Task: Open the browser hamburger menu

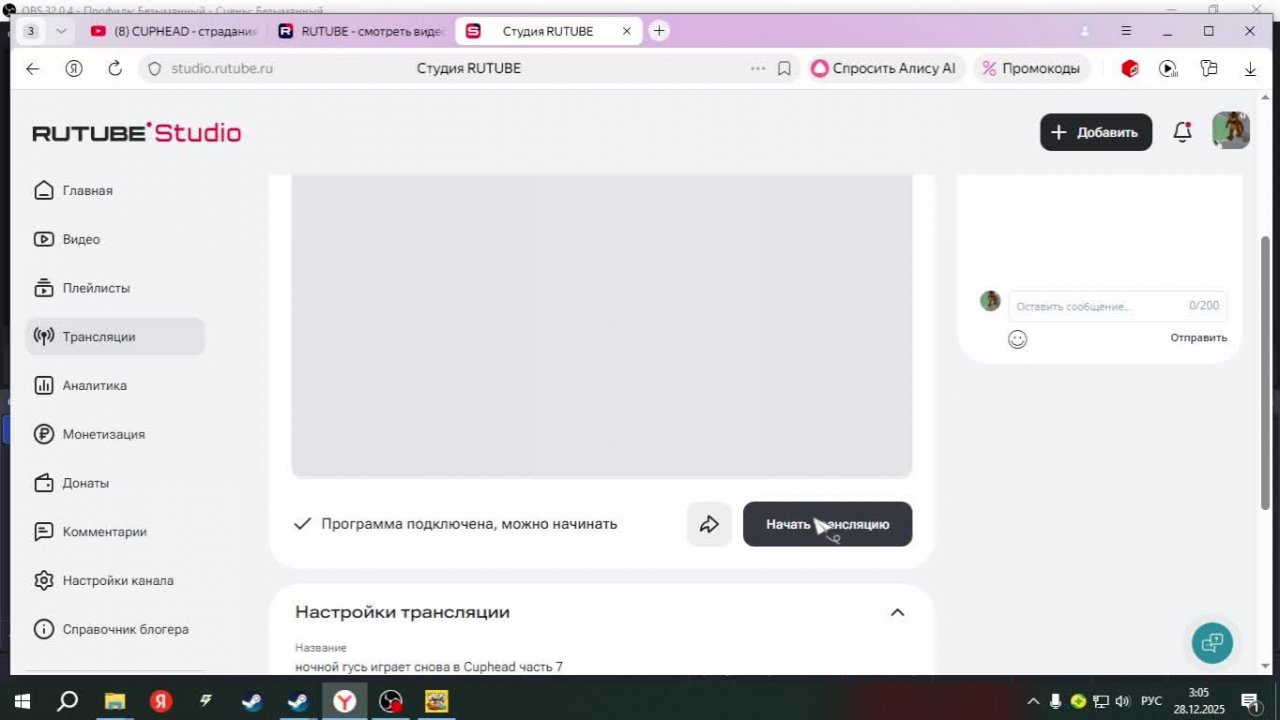Action: pyautogui.click(x=1126, y=31)
